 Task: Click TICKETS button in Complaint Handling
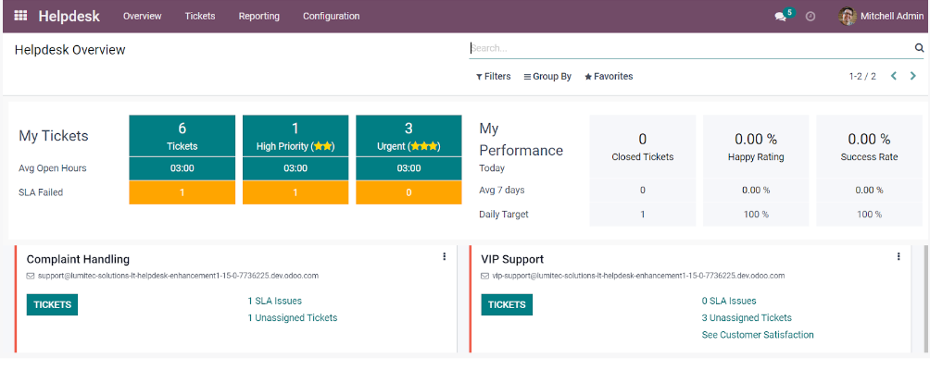tap(52, 305)
